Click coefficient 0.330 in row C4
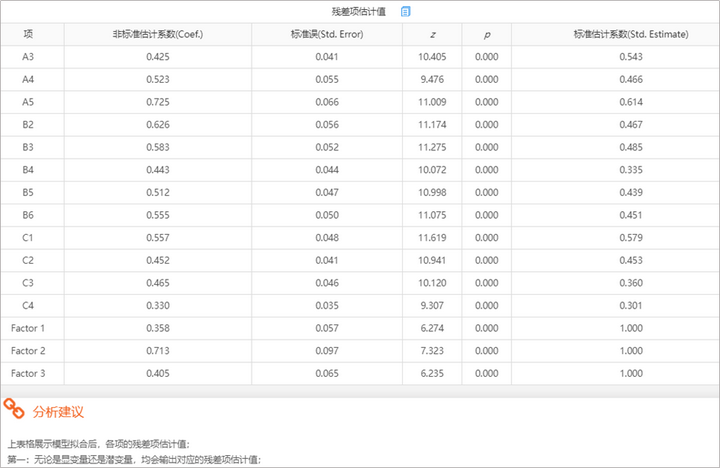 (158, 305)
